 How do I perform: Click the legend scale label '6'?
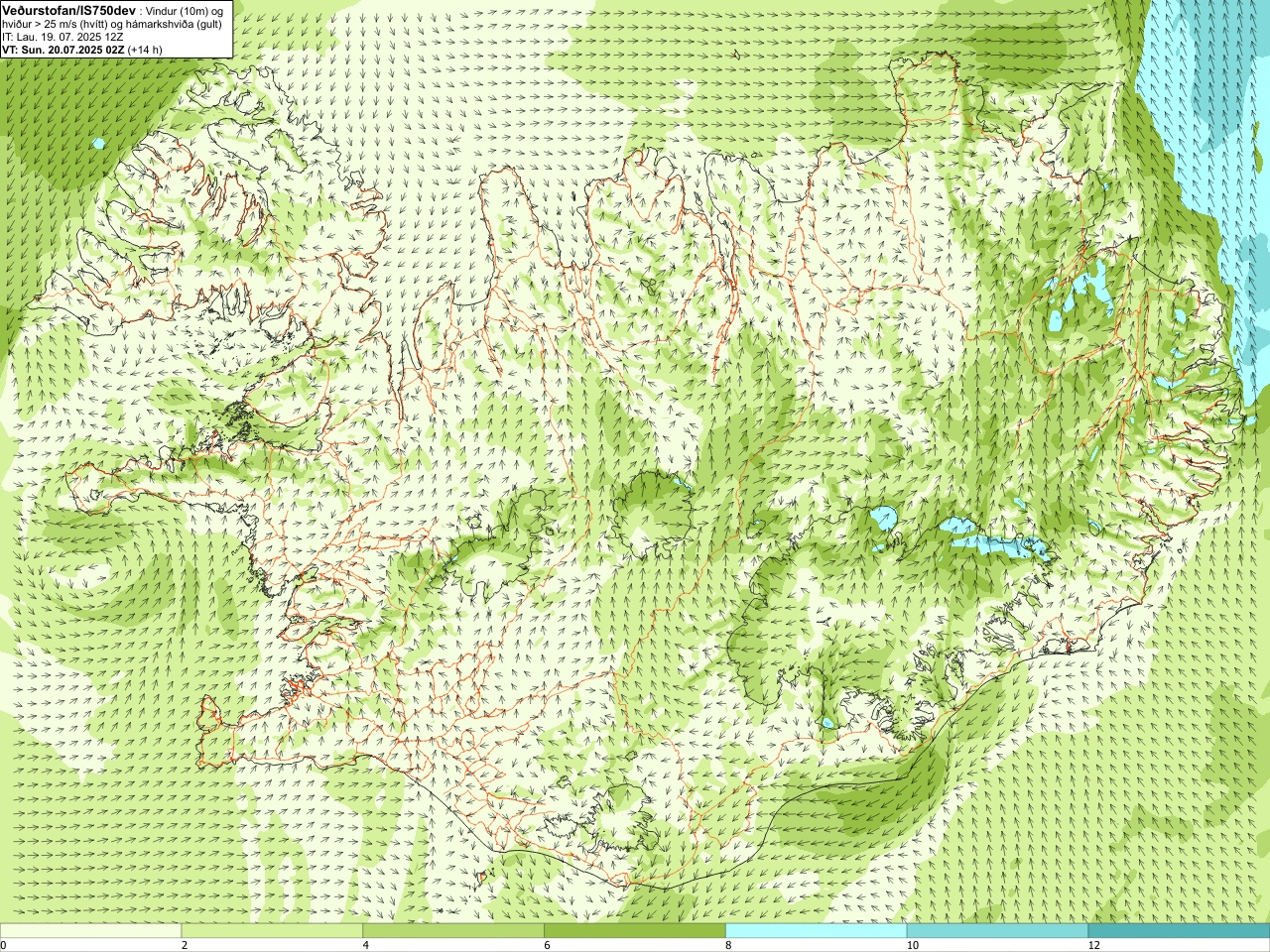[548, 945]
